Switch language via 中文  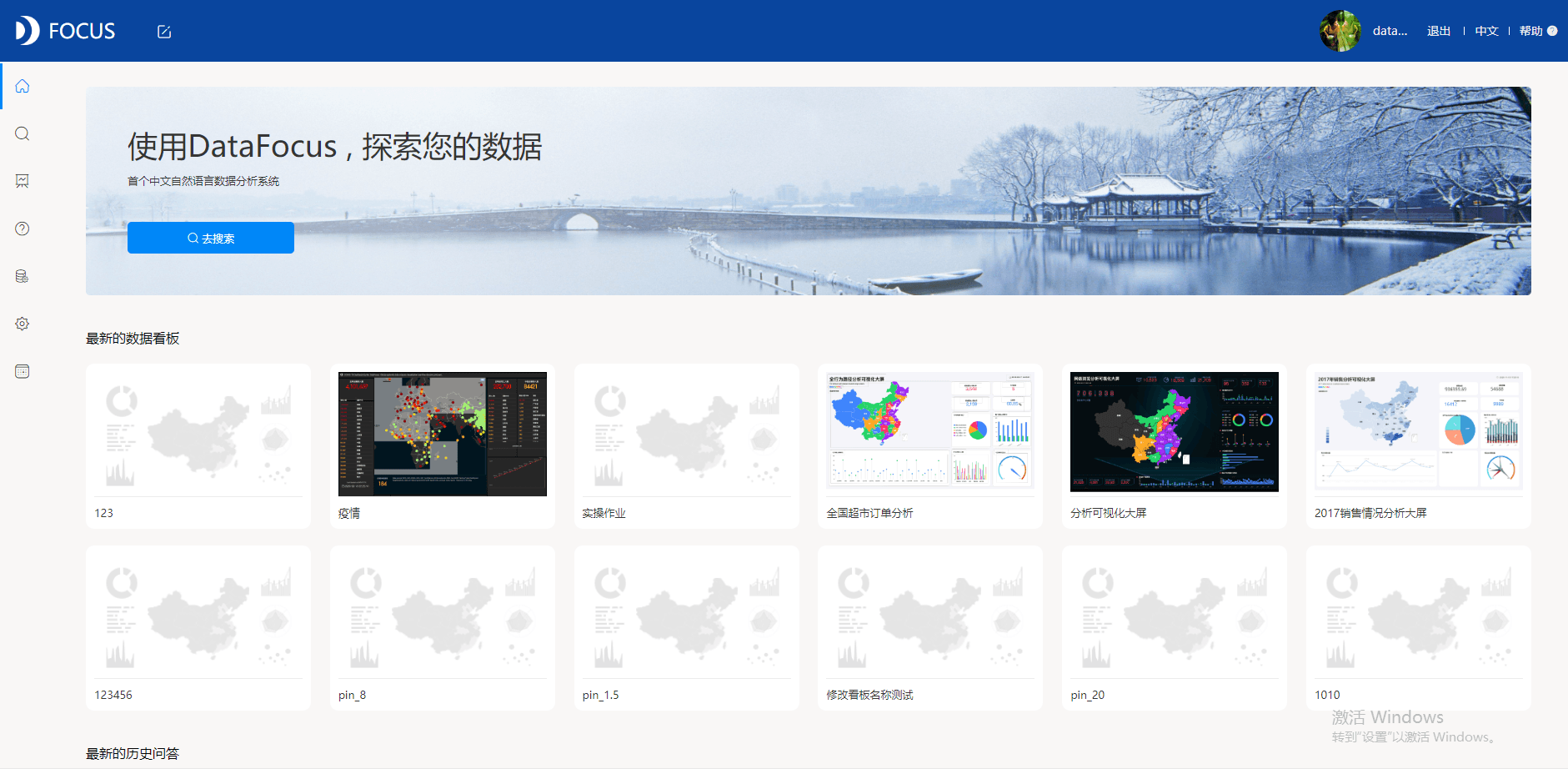[1486, 31]
